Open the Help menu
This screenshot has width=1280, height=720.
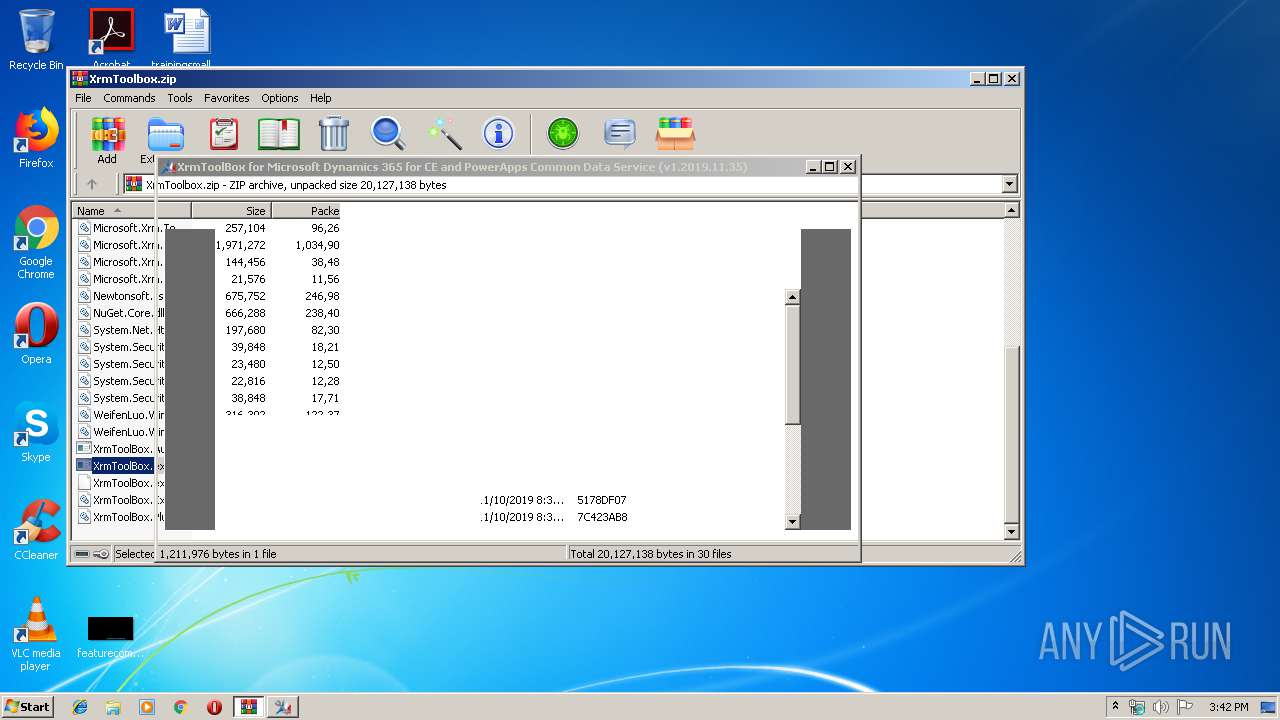320,98
